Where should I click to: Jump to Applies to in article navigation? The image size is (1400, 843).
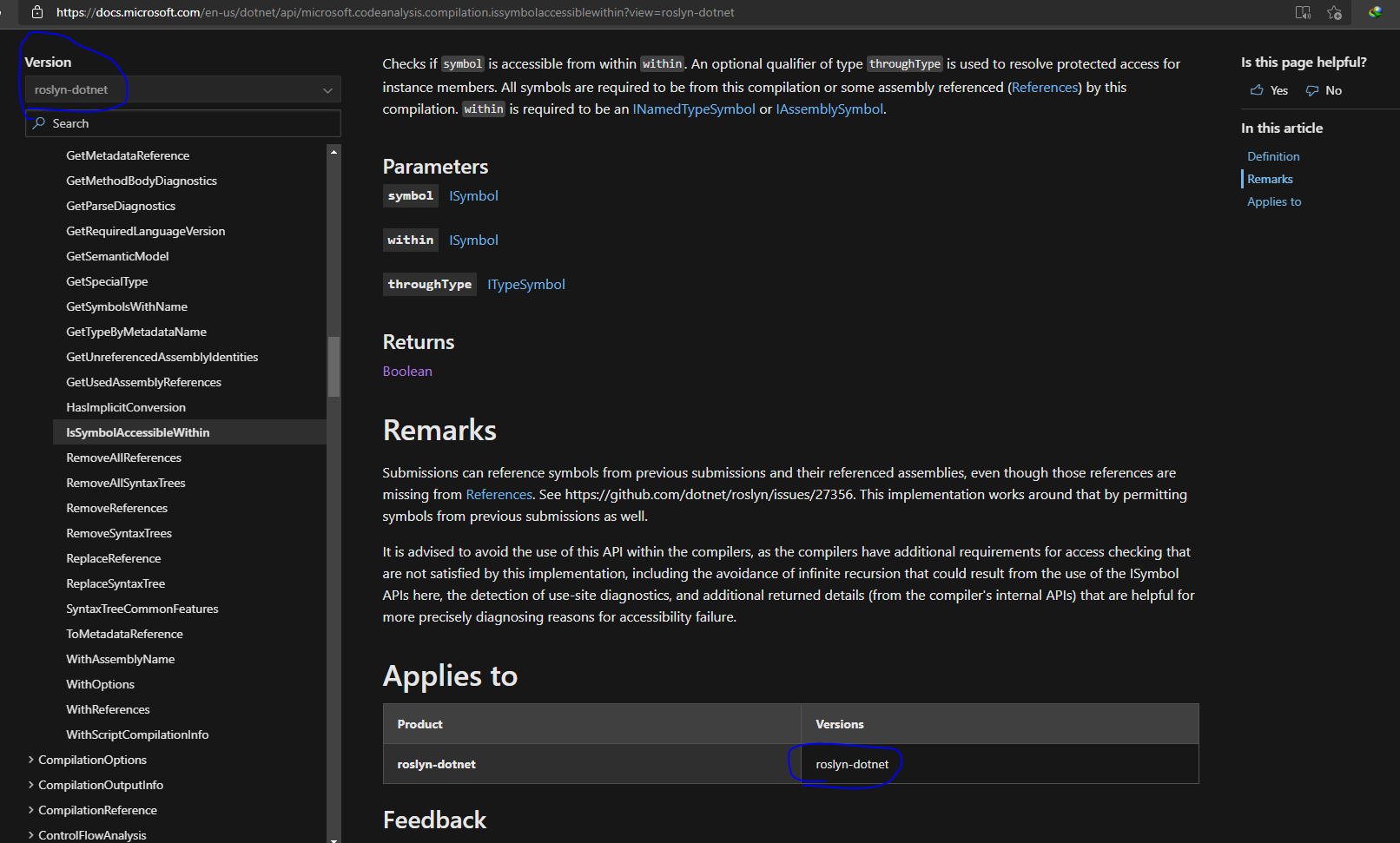point(1273,201)
